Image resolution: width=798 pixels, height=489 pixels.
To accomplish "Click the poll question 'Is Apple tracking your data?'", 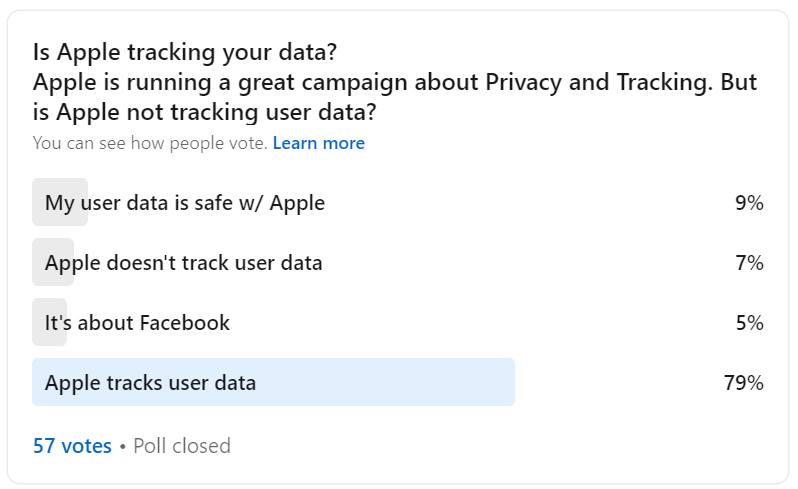I will click(x=185, y=52).
